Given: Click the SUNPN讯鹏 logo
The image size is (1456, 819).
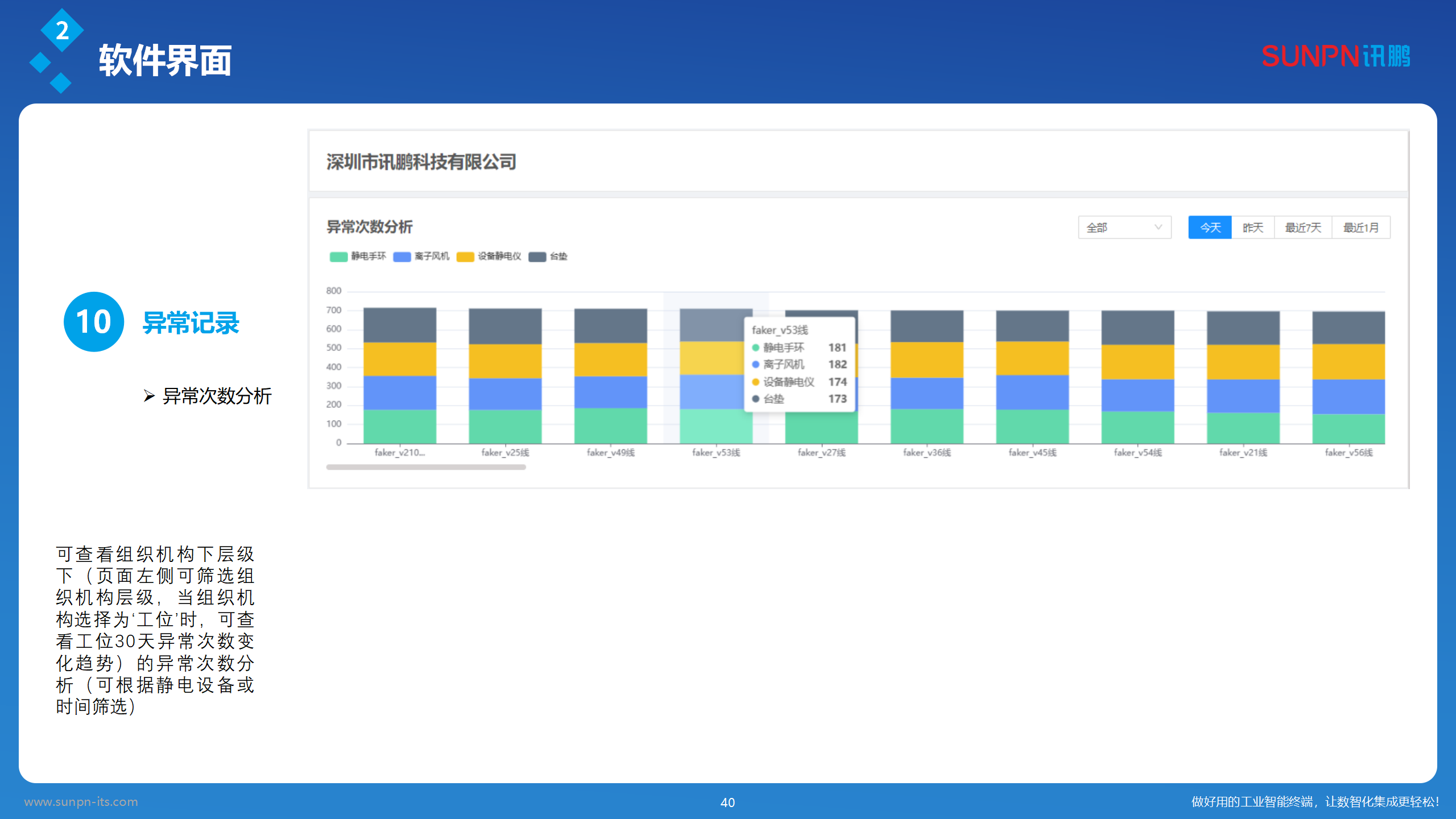Looking at the screenshot, I should click(x=1335, y=56).
